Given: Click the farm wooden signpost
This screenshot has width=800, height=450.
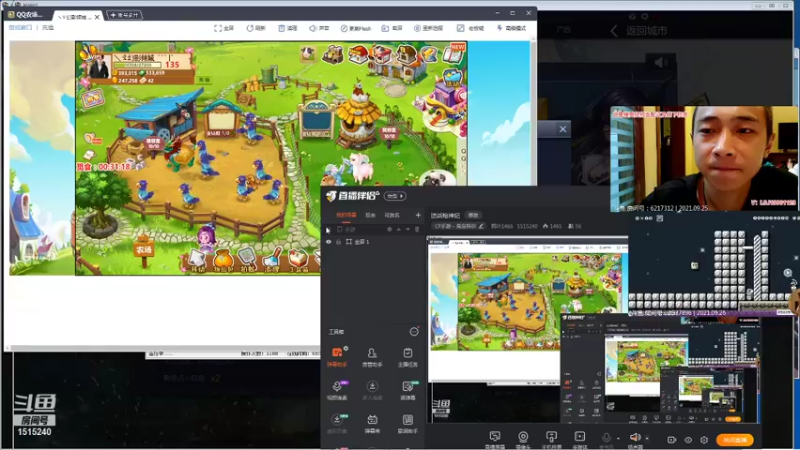Looking at the screenshot, I should pos(144,250).
